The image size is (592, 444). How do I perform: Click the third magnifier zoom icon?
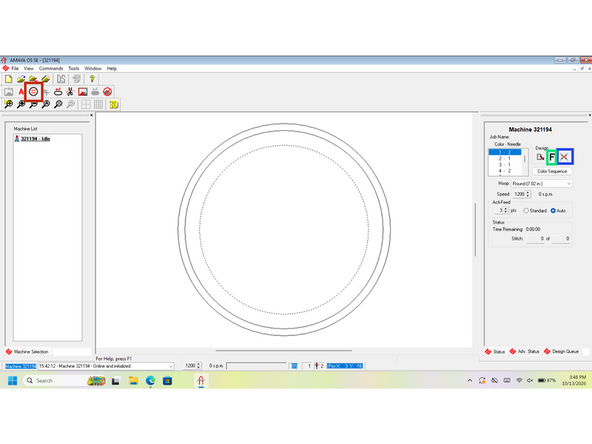point(33,104)
